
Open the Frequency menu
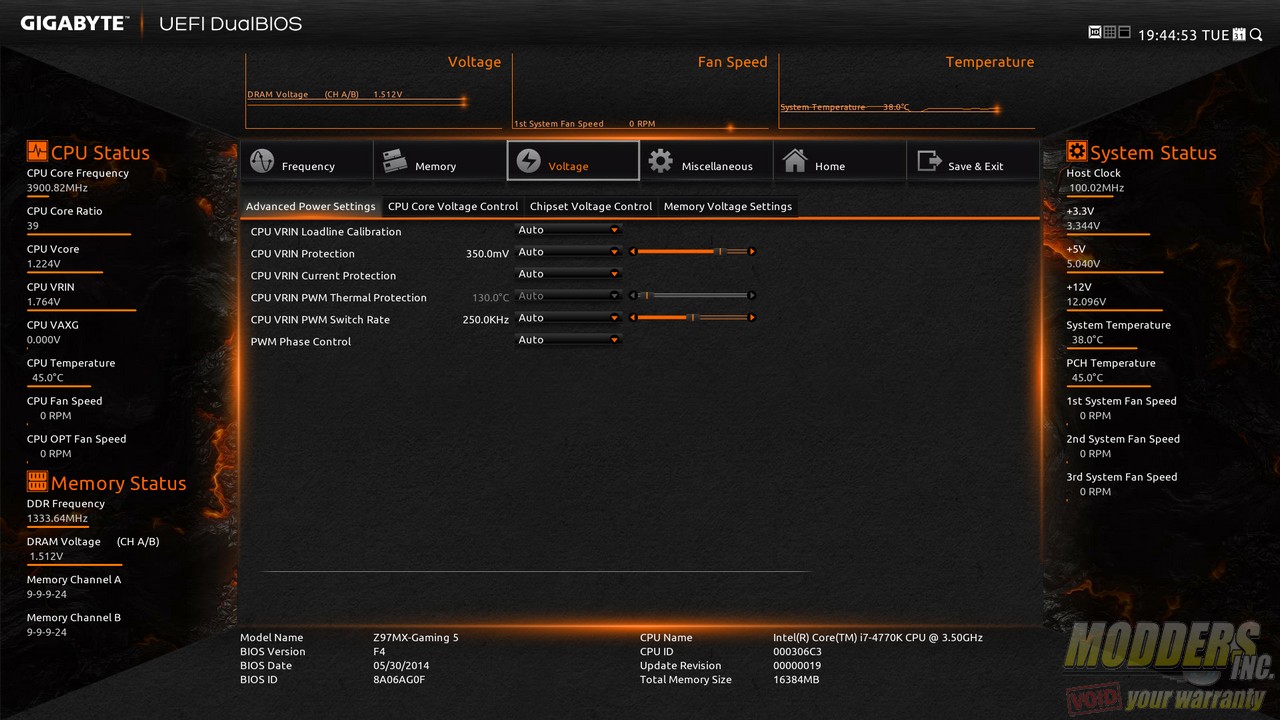coord(306,161)
